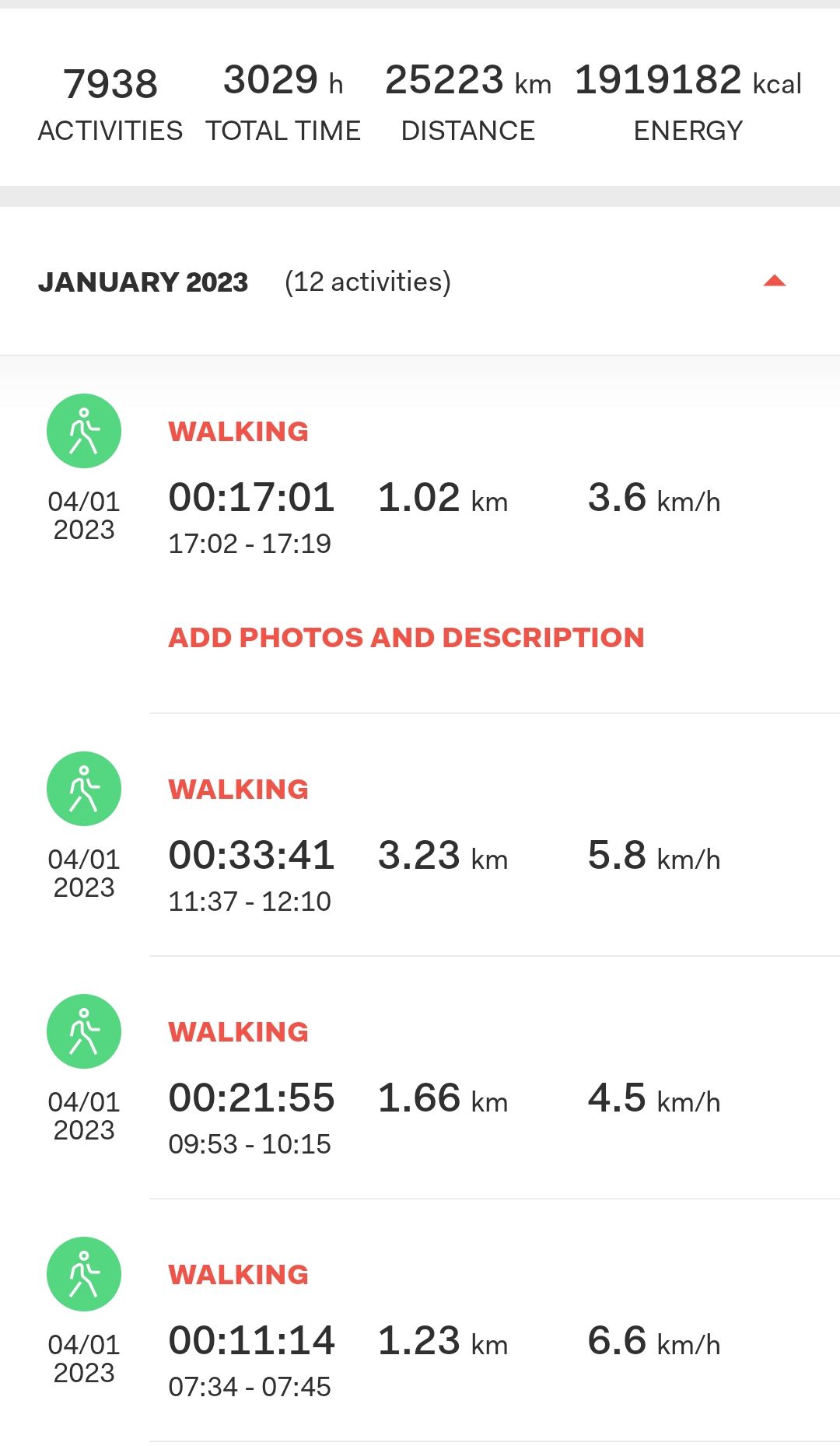Tap the 3.6 km/h speed value
Viewport: 840px width, 1446px height.
tap(654, 498)
